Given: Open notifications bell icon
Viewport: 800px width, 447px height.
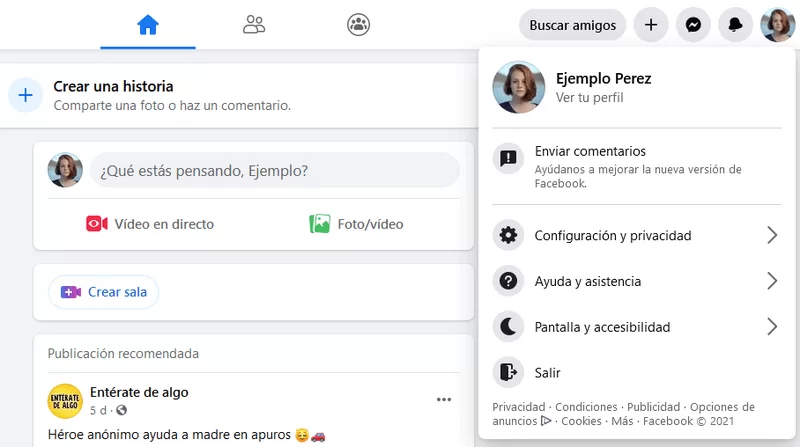Looking at the screenshot, I should (x=735, y=25).
